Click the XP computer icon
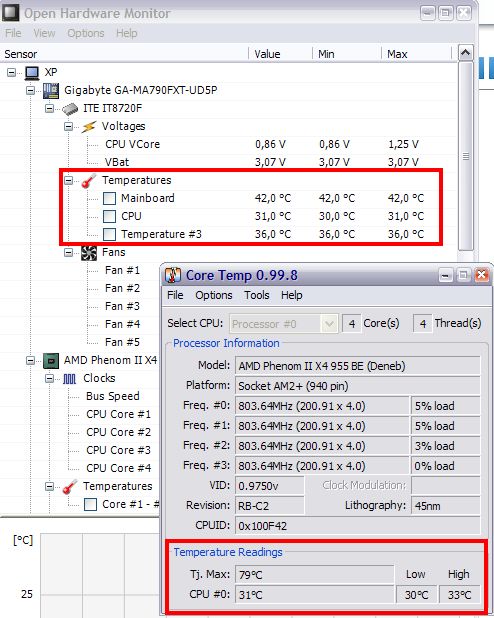Image resolution: width=494 pixels, height=618 pixels. 32,73
